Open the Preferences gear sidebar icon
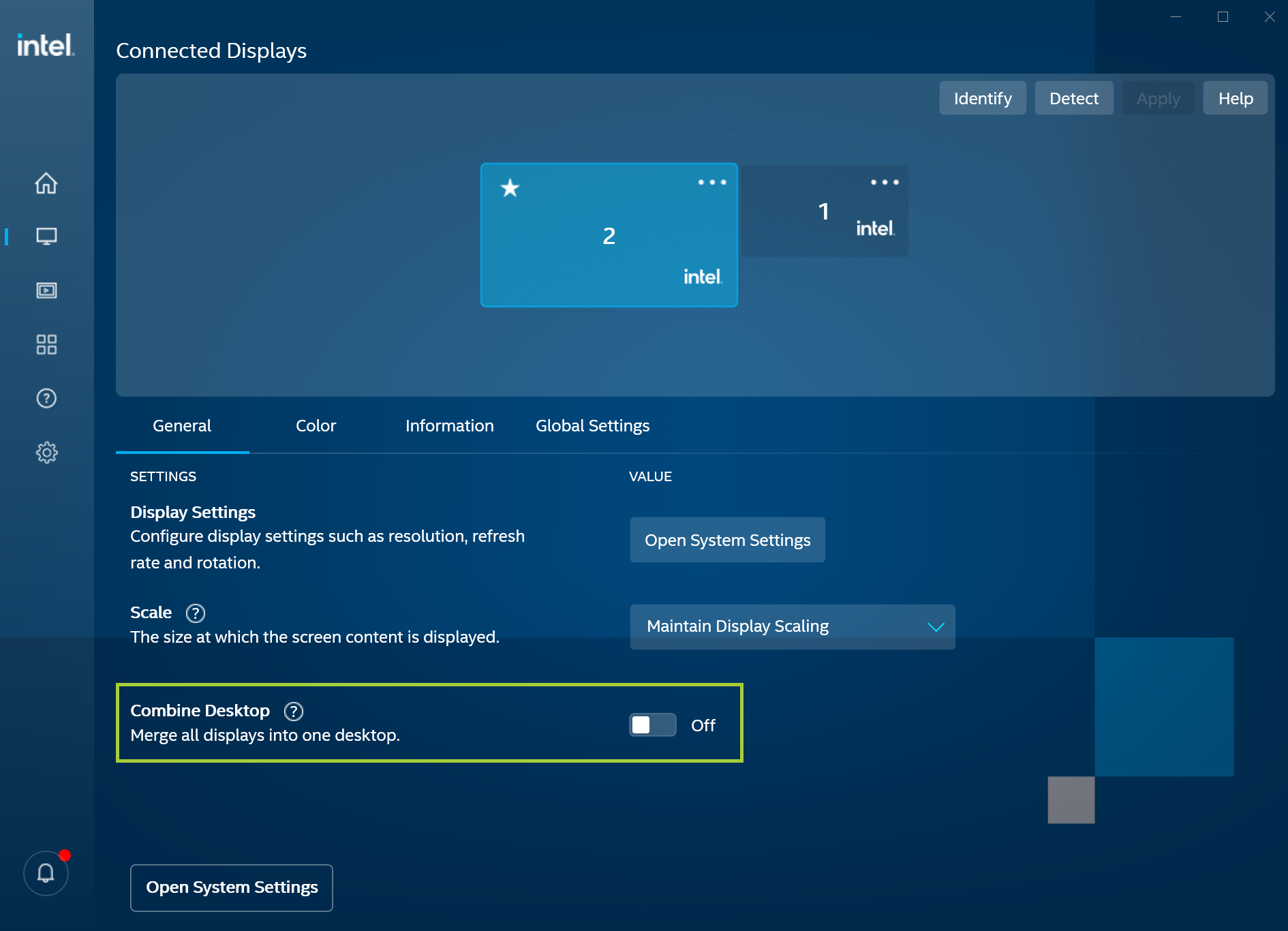The height and width of the screenshot is (931, 1288). [x=46, y=453]
